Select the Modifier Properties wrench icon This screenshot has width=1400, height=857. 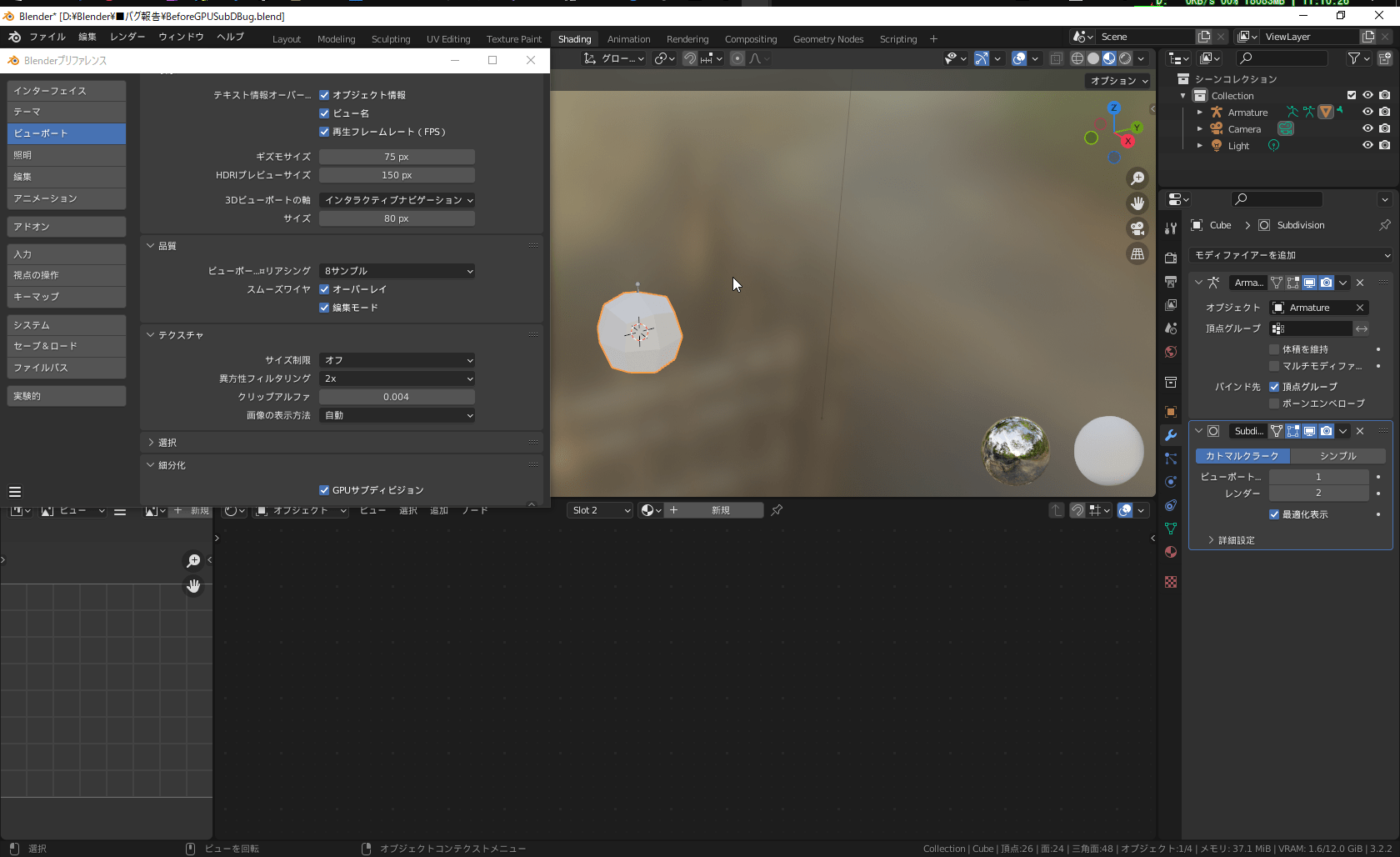(1170, 435)
